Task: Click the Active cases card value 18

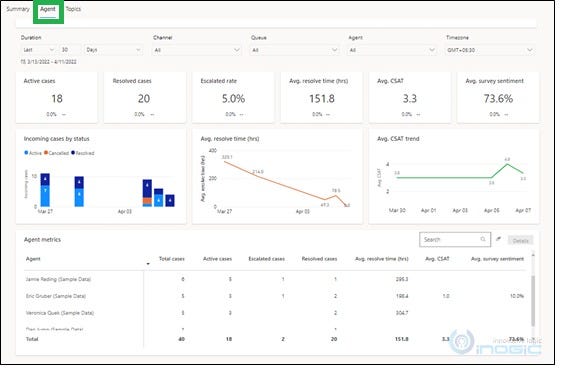Action: click(x=57, y=98)
